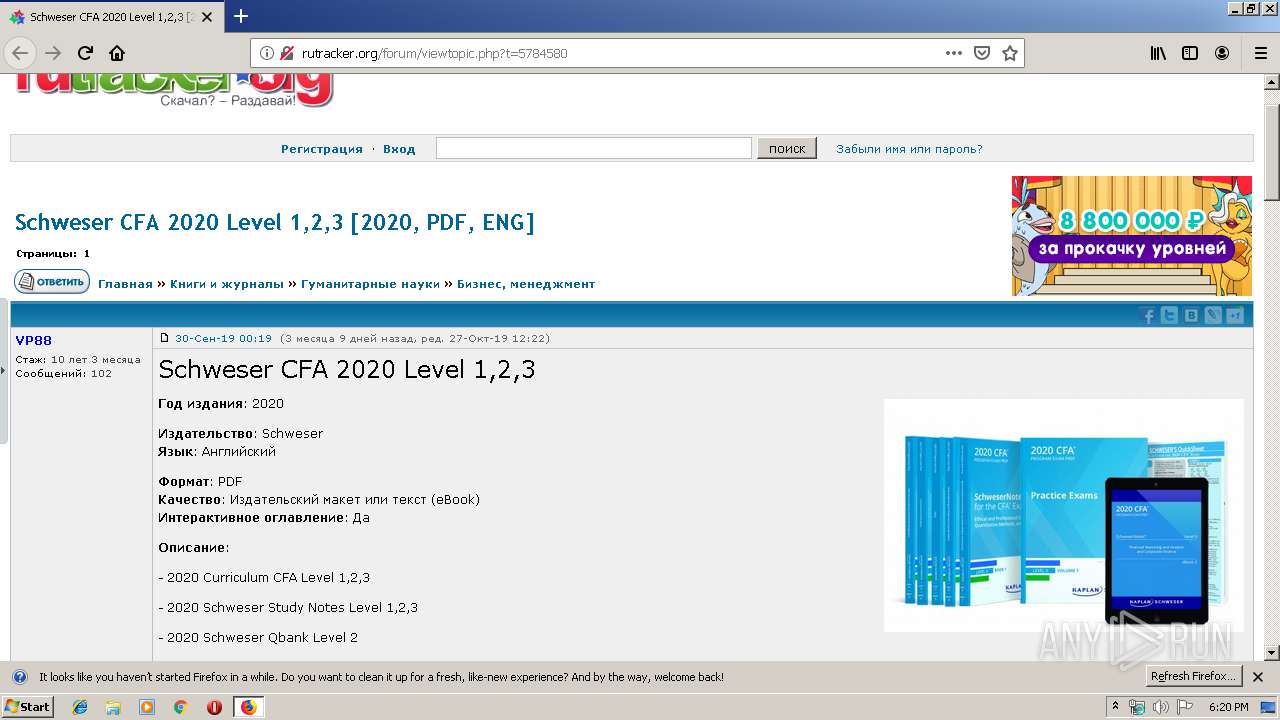This screenshot has height=720, width=1280.
Task: Click the Google +1 share icon
Action: point(1235,316)
